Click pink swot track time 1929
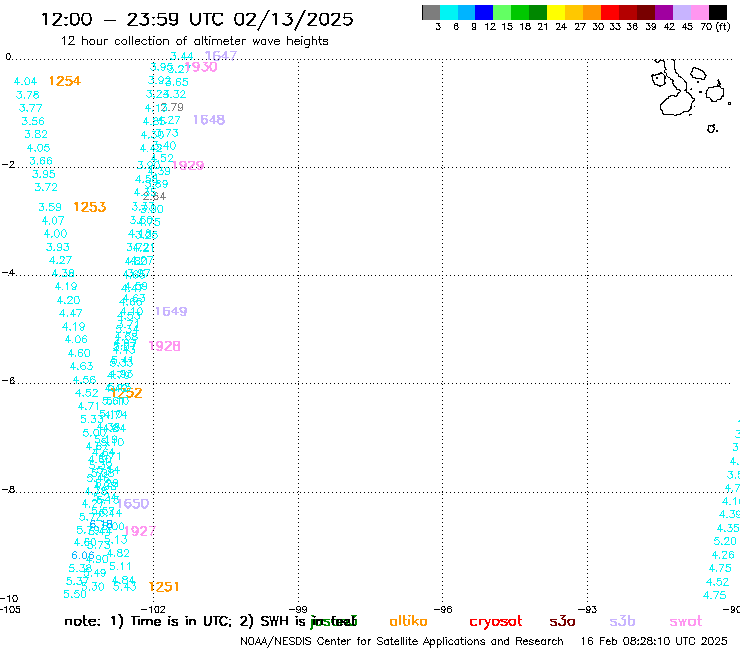The width and height of the screenshot is (740, 650). pyautogui.click(x=188, y=166)
